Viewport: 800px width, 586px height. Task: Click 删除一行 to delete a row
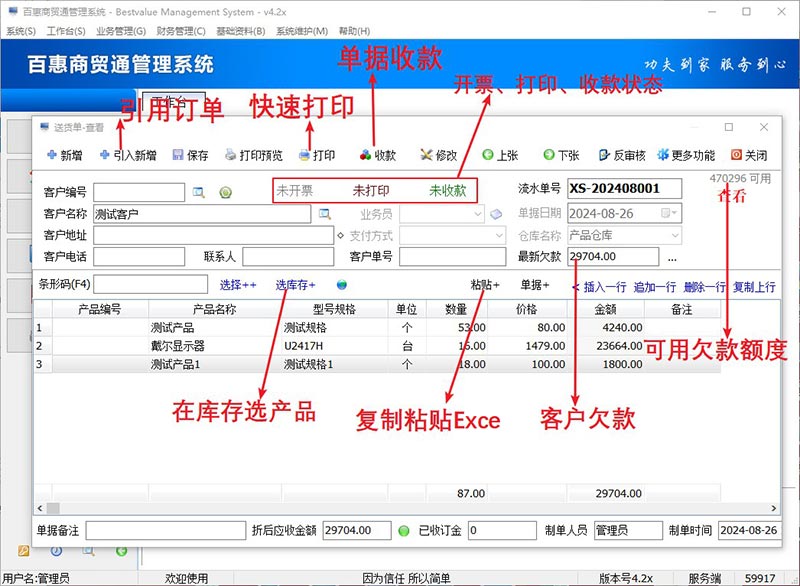(705, 287)
